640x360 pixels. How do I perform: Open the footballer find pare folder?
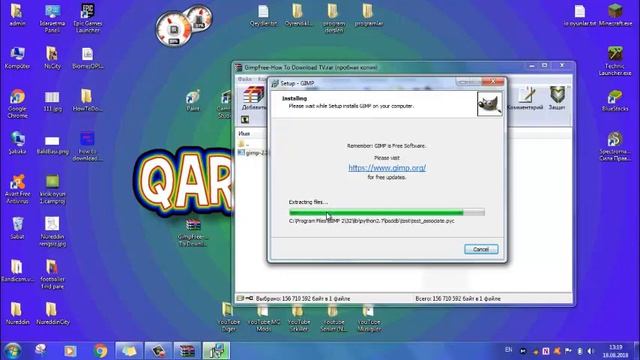(x=52, y=274)
